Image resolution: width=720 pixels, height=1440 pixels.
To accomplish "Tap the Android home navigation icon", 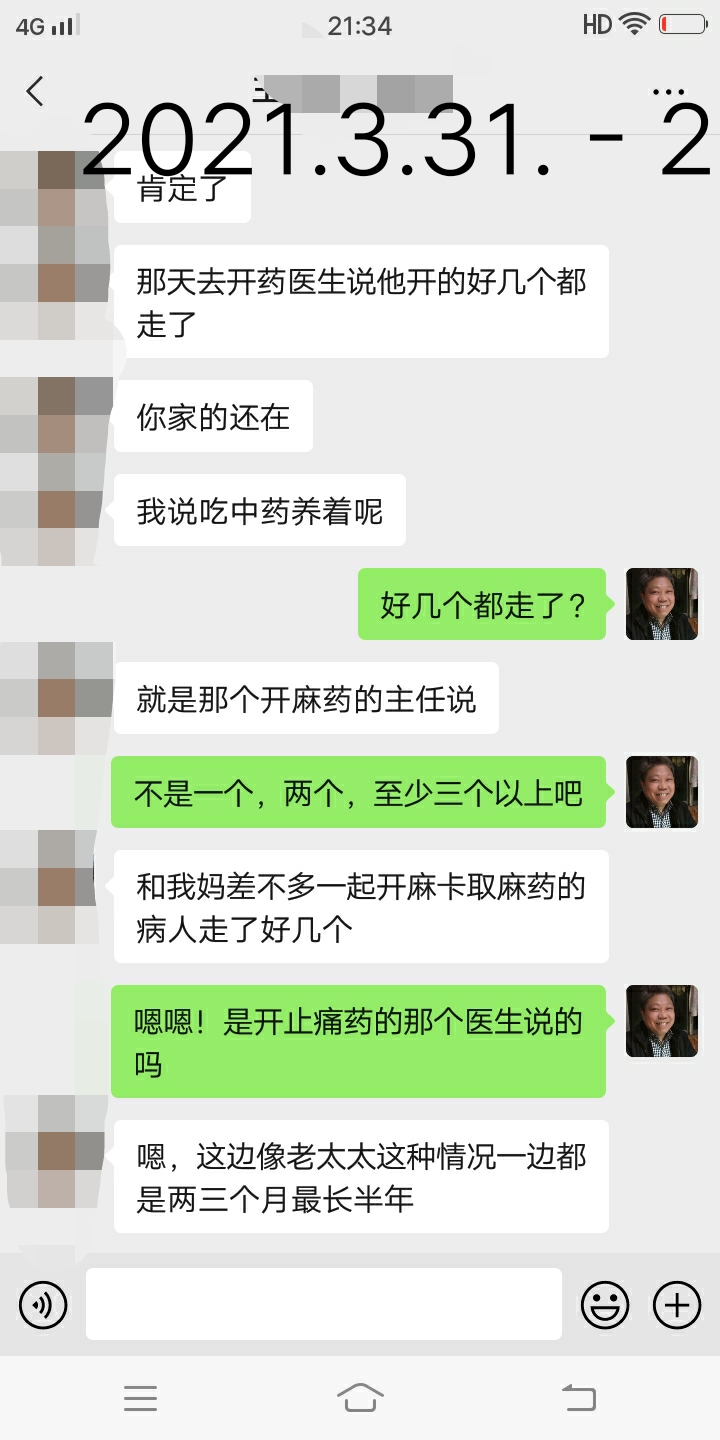I will [360, 1397].
